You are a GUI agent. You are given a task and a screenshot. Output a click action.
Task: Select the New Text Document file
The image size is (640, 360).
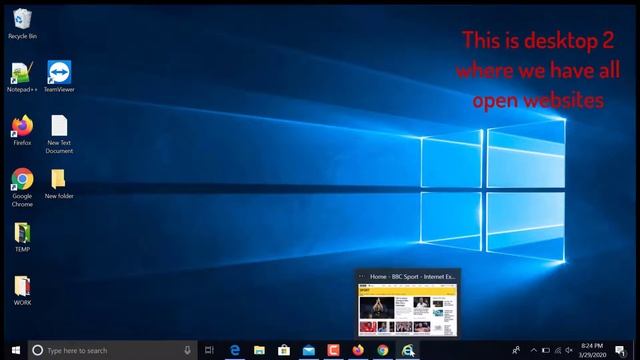59,134
